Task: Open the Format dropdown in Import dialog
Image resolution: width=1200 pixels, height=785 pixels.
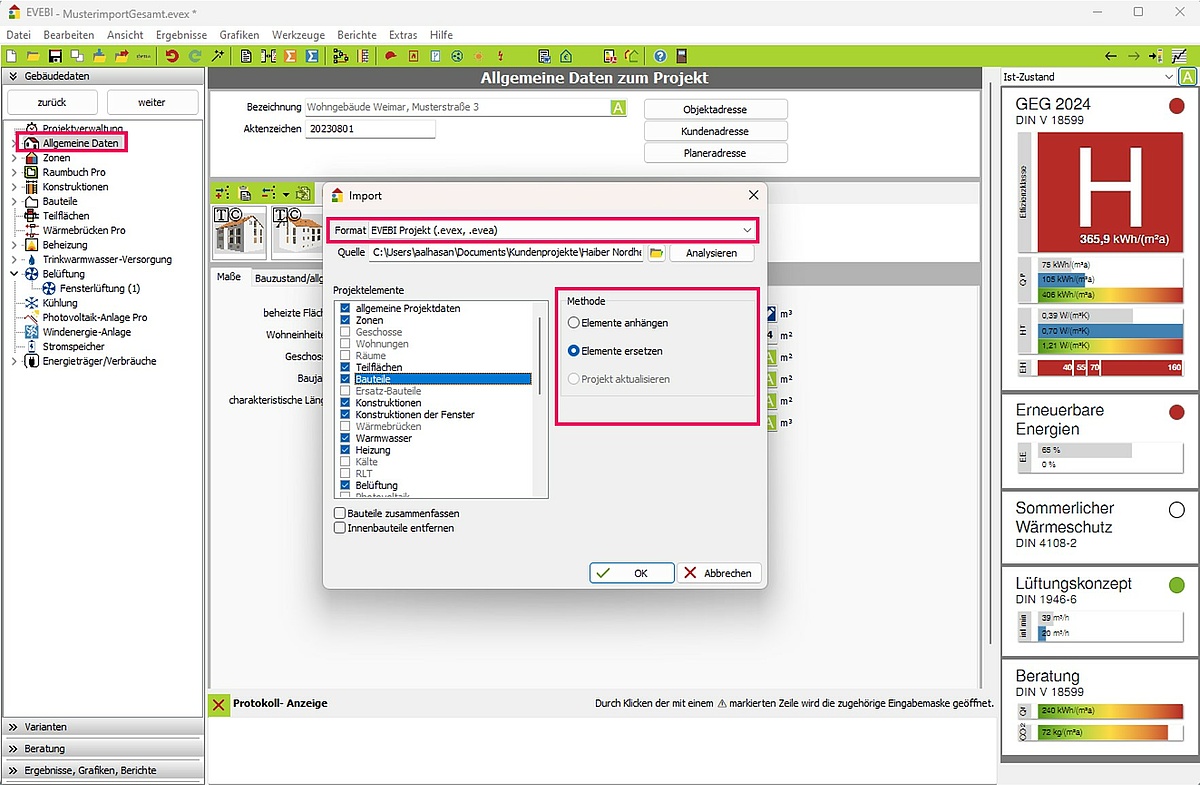Action: pos(746,230)
